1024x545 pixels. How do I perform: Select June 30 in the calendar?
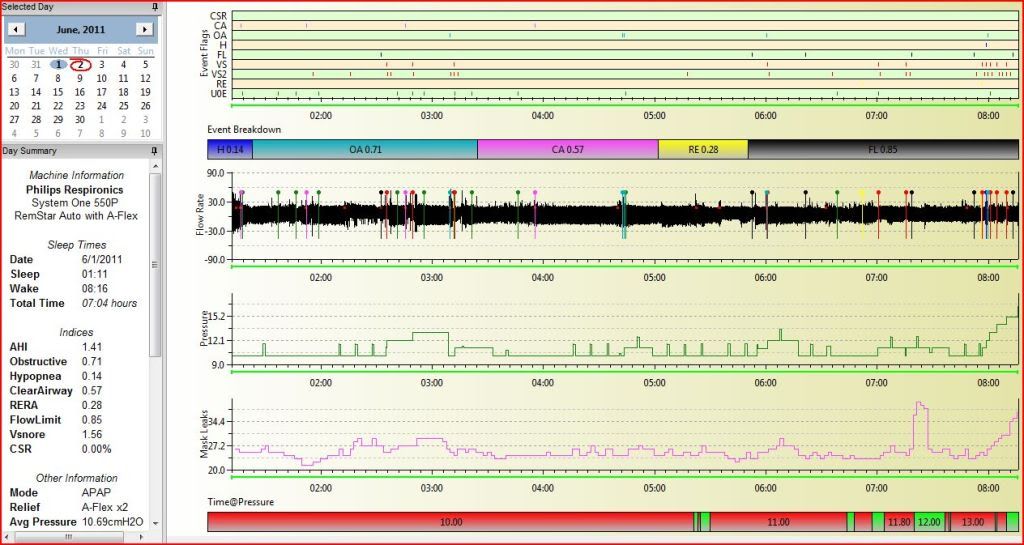(x=80, y=119)
